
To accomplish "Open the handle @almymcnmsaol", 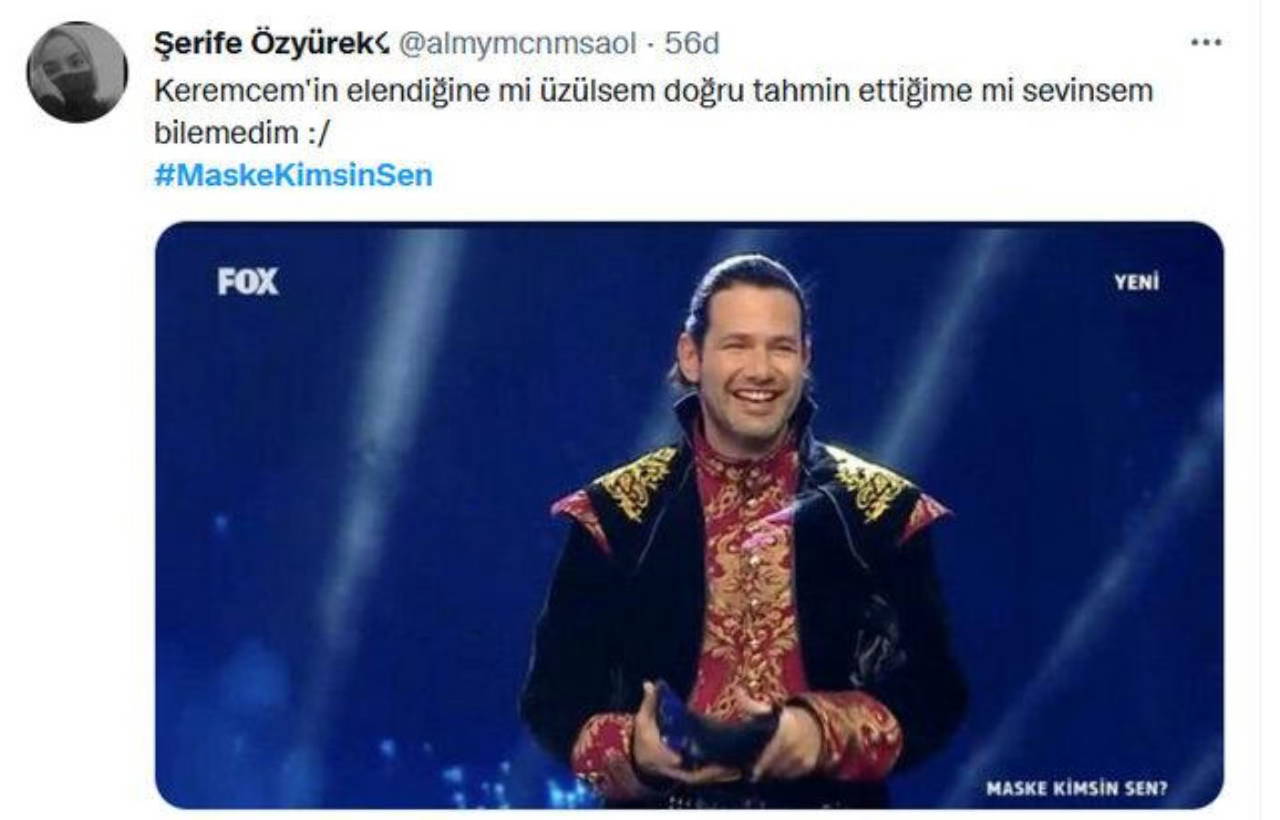I will tap(517, 44).
